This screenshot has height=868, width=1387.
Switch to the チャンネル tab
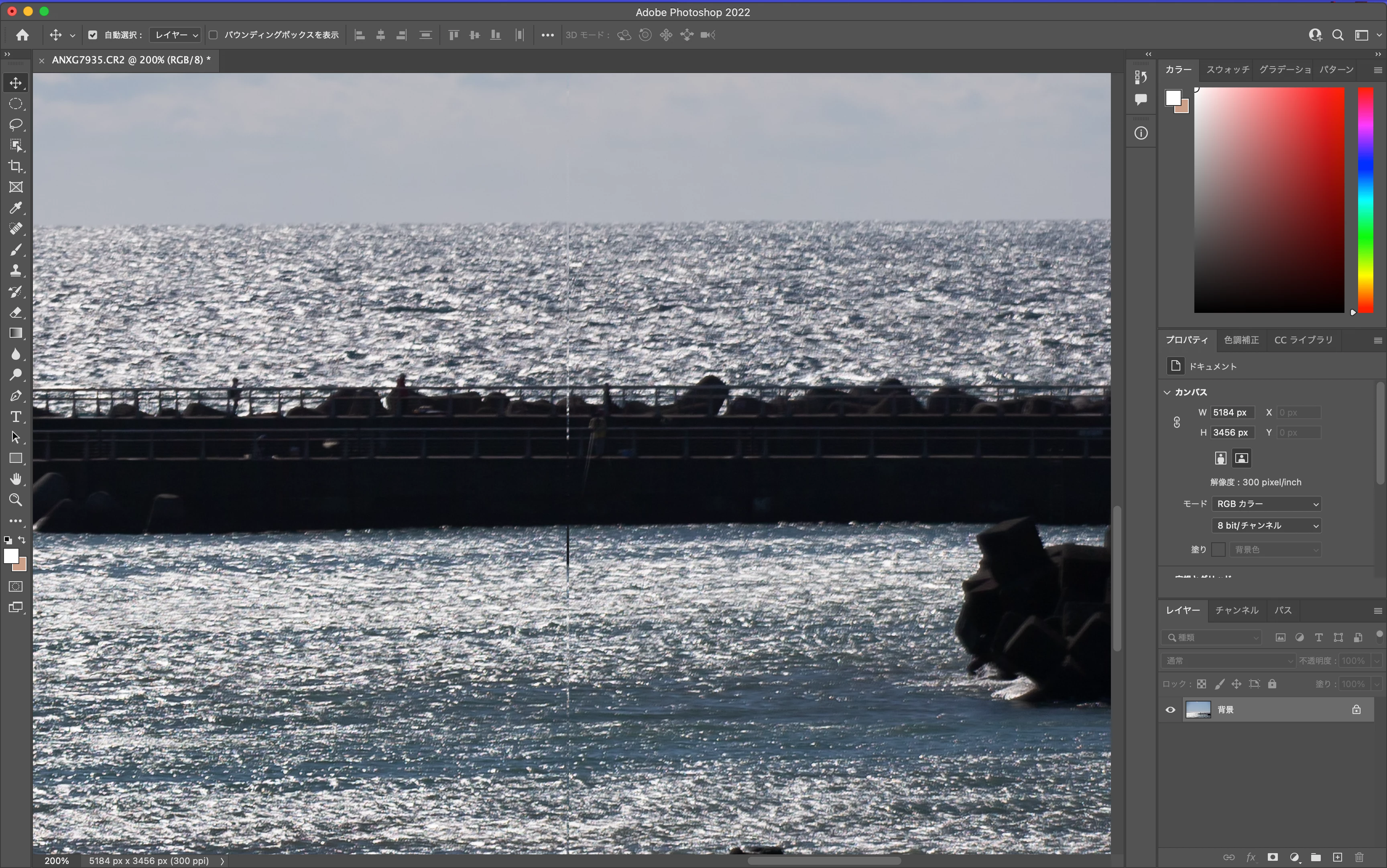pyautogui.click(x=1237, y=610)
